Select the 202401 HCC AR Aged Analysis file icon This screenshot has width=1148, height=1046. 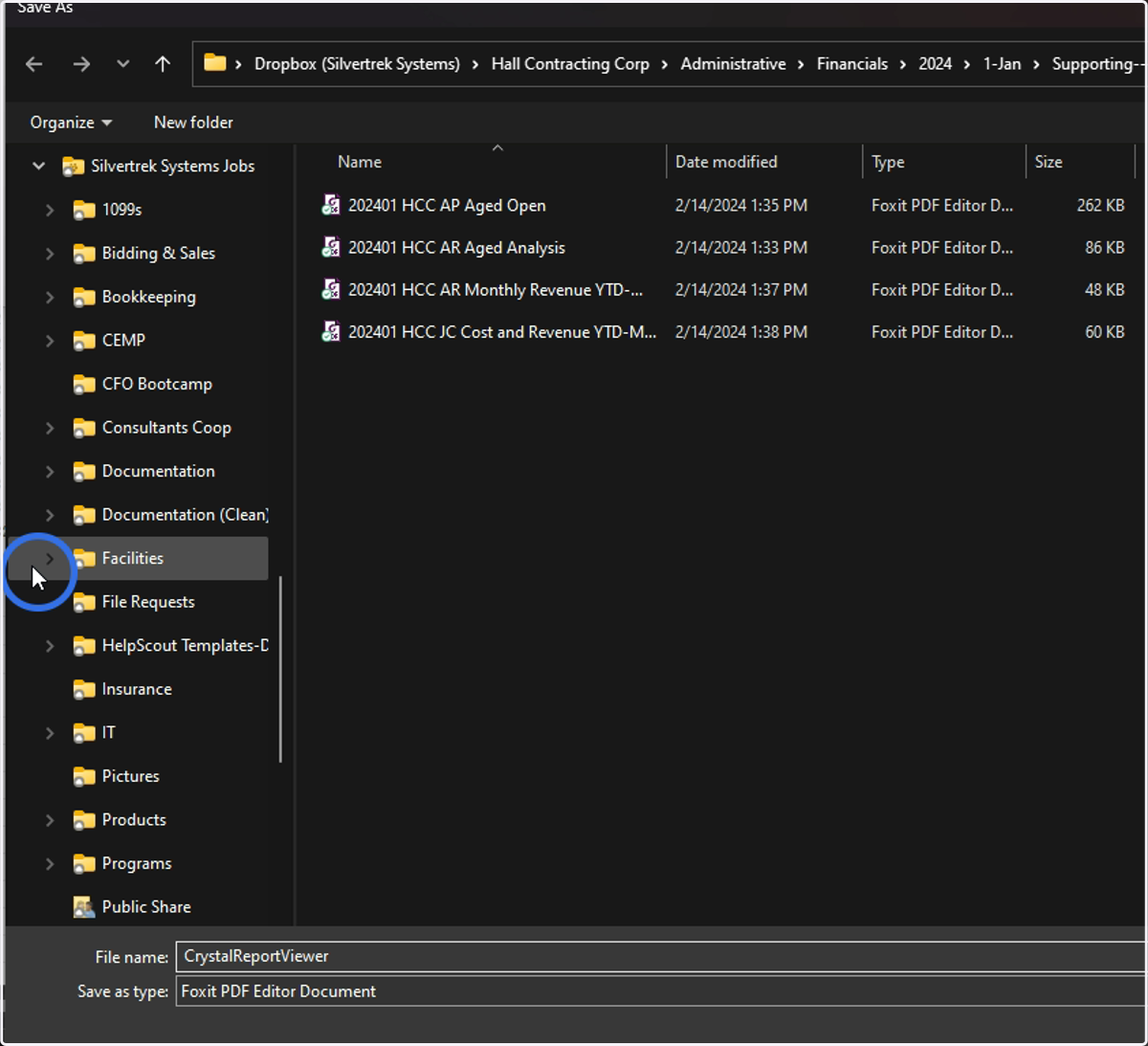(x=331, y=247)
